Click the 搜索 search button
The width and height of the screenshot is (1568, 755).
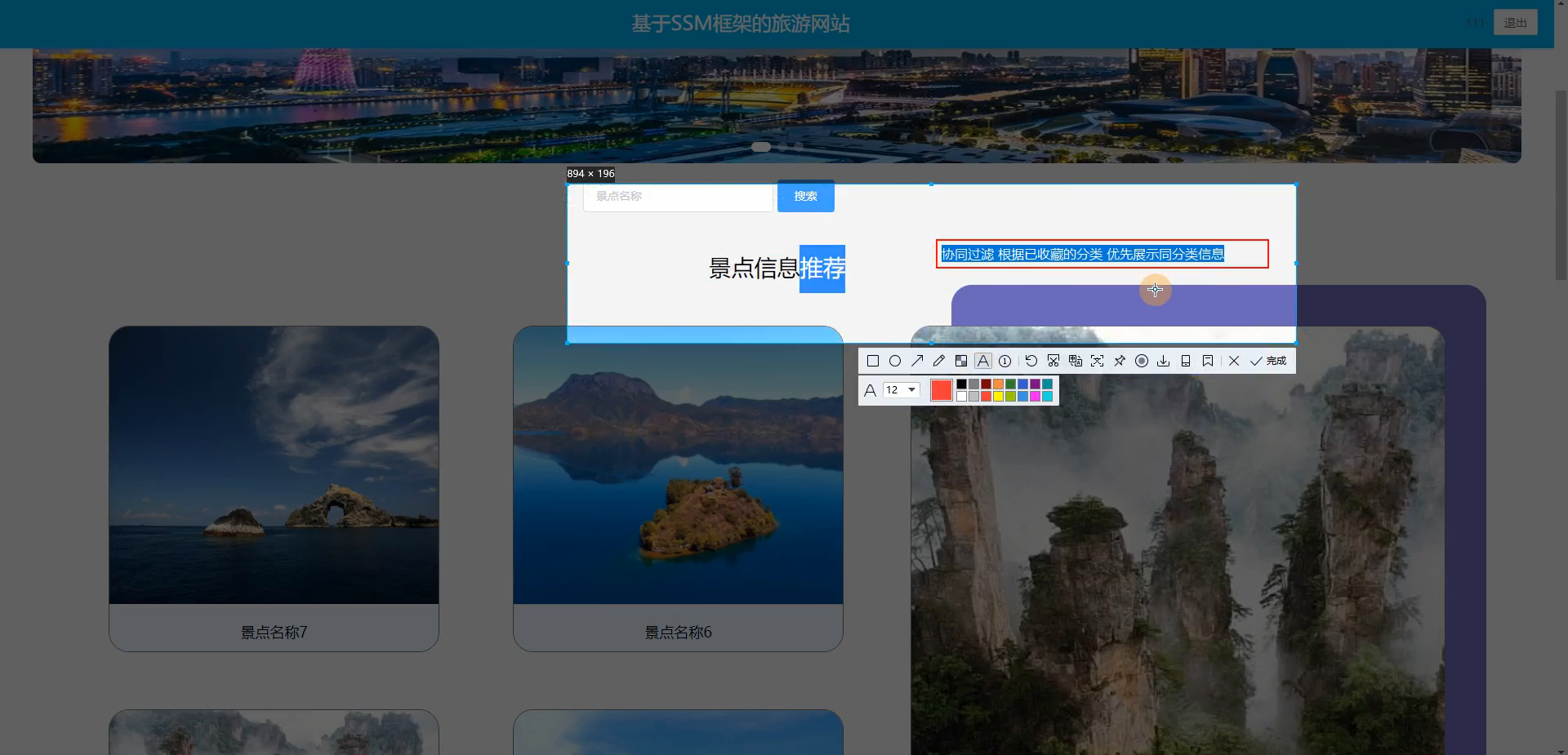(805, 196)
